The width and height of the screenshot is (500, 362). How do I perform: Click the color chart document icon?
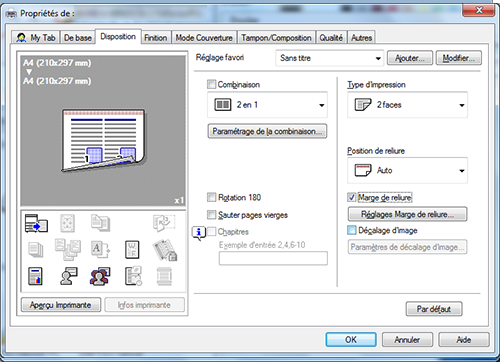35,276
